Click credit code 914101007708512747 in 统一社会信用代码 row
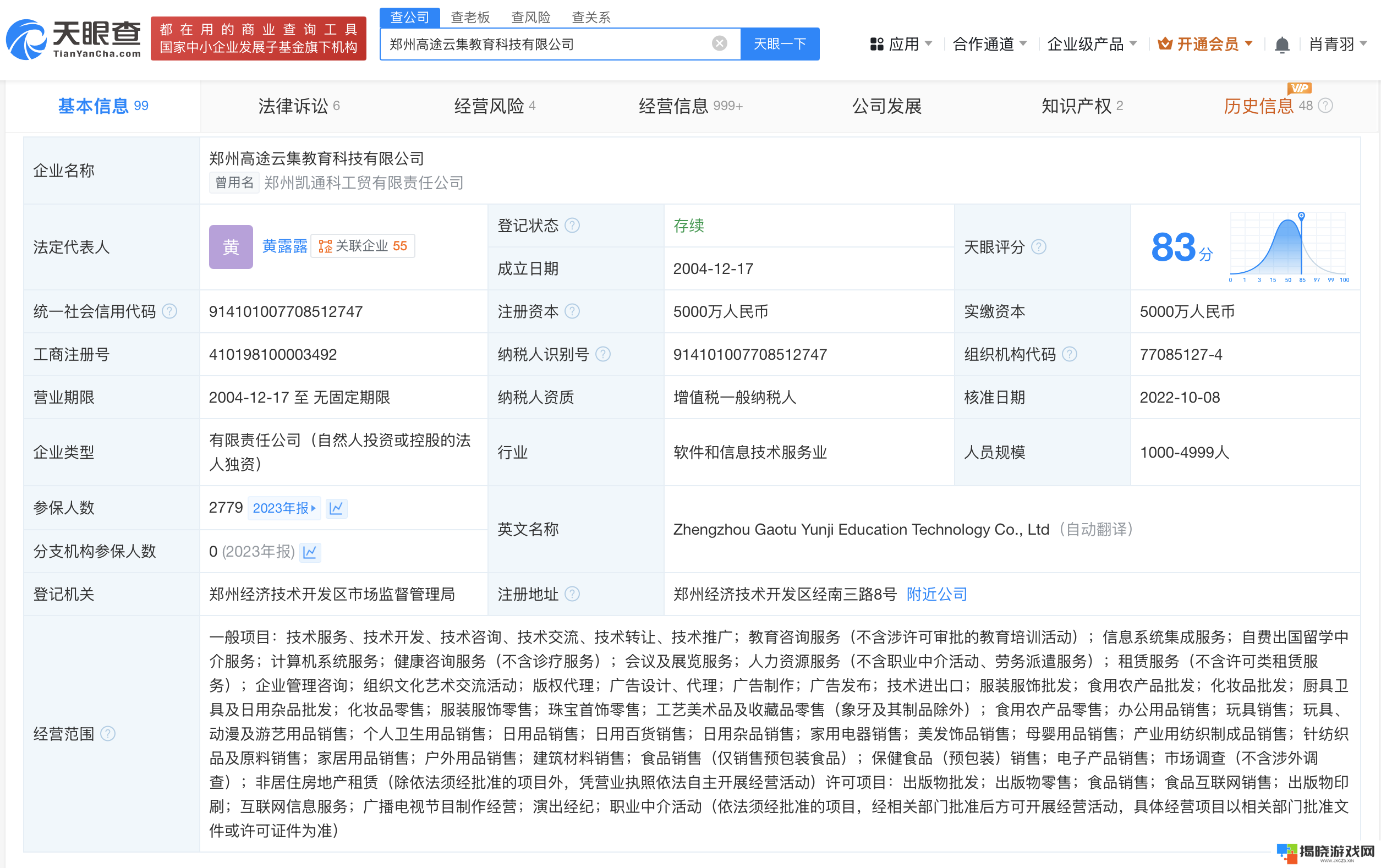The width and height of the screenshot is (1381, 868). click(x=286, y=311)
